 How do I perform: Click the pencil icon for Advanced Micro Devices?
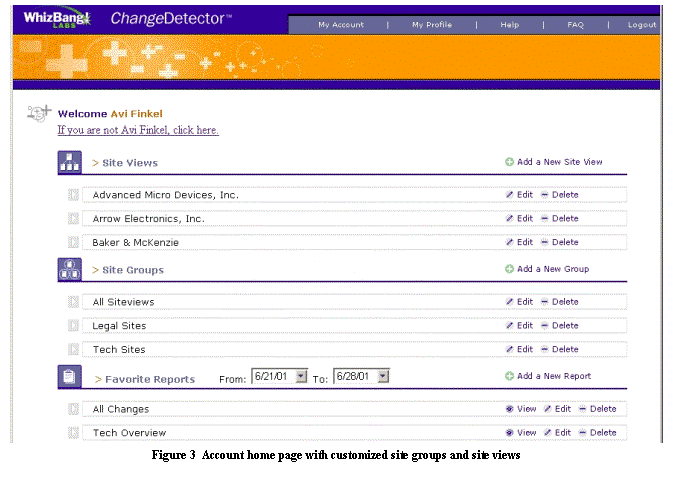[509, 195]
